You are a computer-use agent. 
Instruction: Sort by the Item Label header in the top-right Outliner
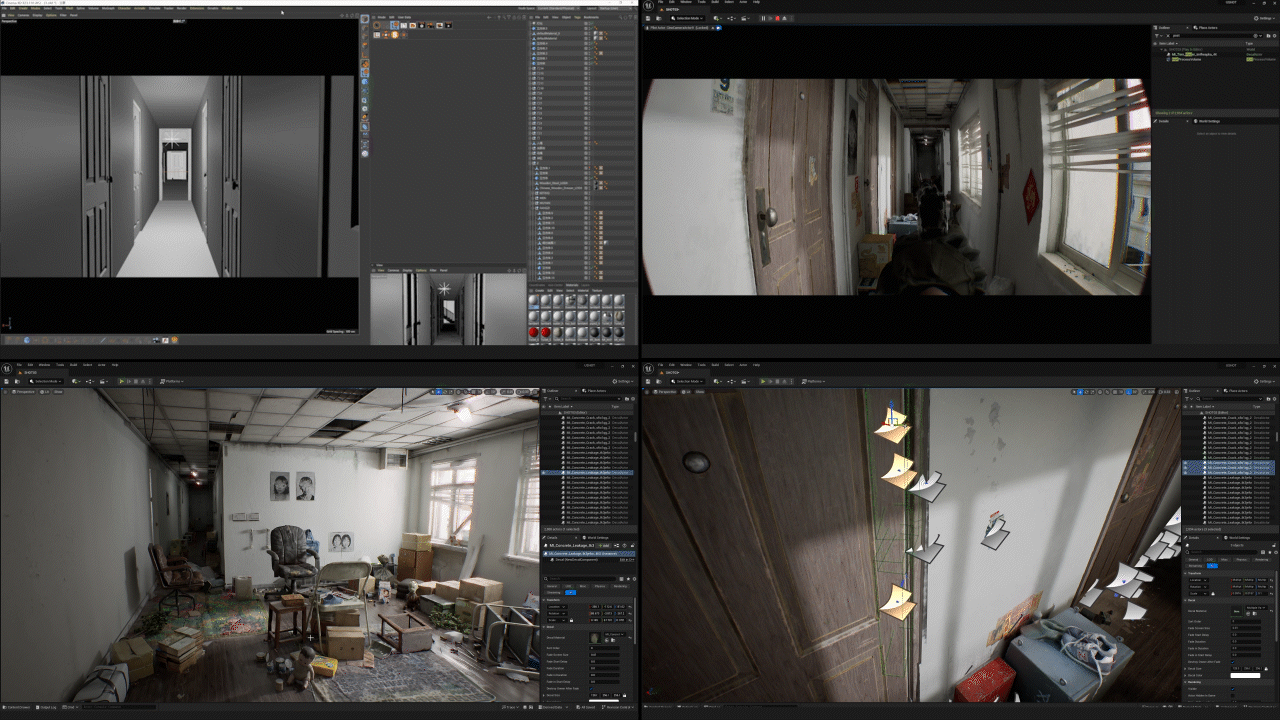1168,43
